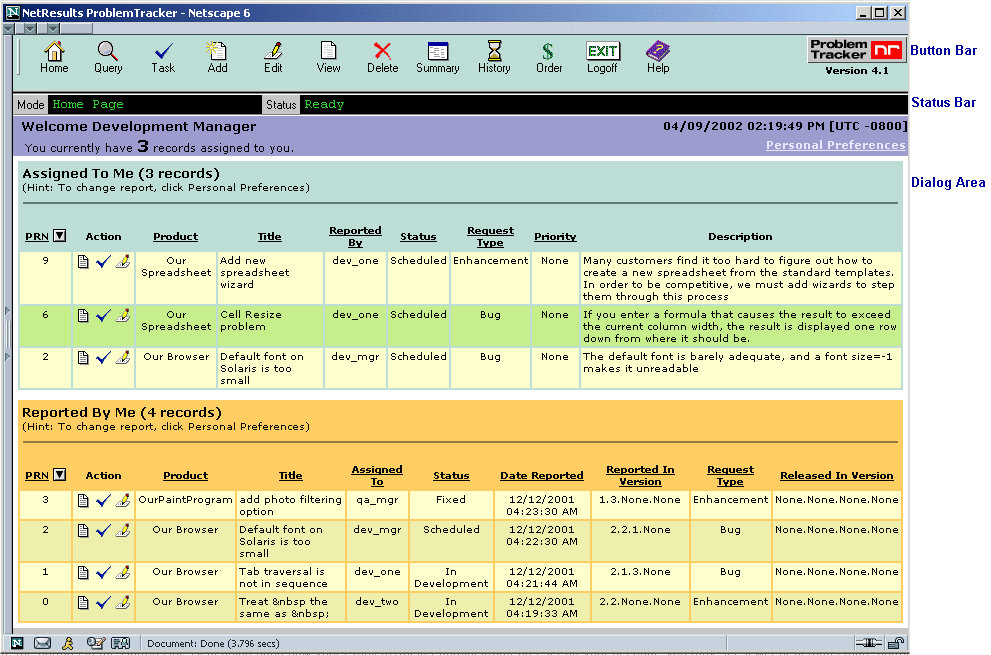991x655 pixels.
Task: Toggle PRN sort arrow in Assigned To Me
Action: tap(59, 236)
